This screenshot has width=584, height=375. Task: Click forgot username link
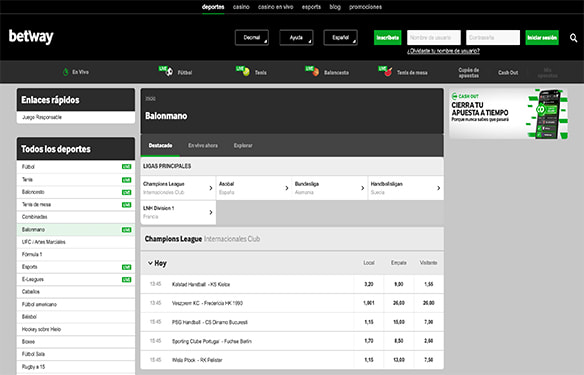coord(443,51)
